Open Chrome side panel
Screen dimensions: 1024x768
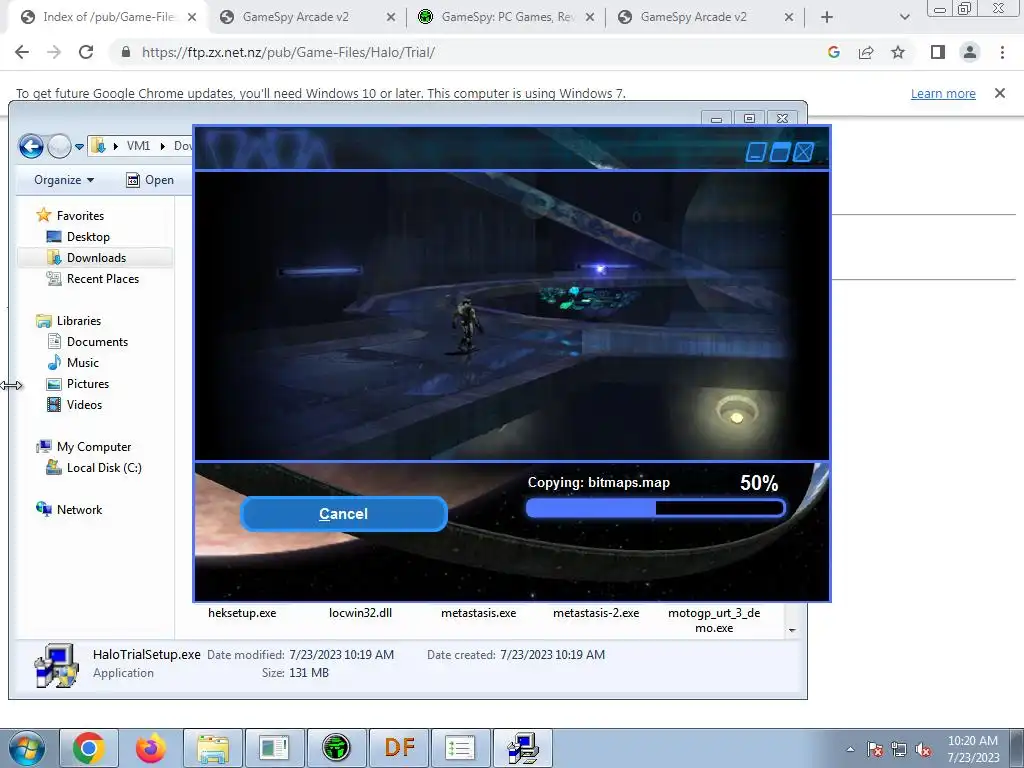click(x=938, y=52)
